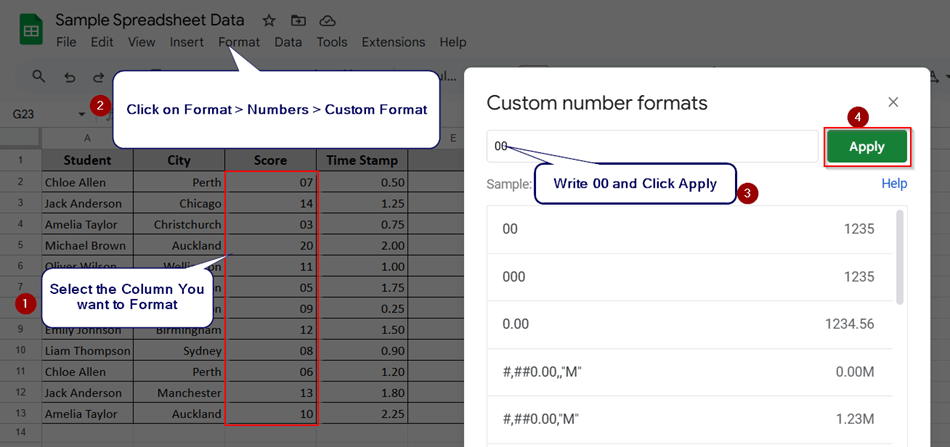Click the score cell showing 20
Image resolution: width=950 pixels, height=447 pixels.
point(271,245)
